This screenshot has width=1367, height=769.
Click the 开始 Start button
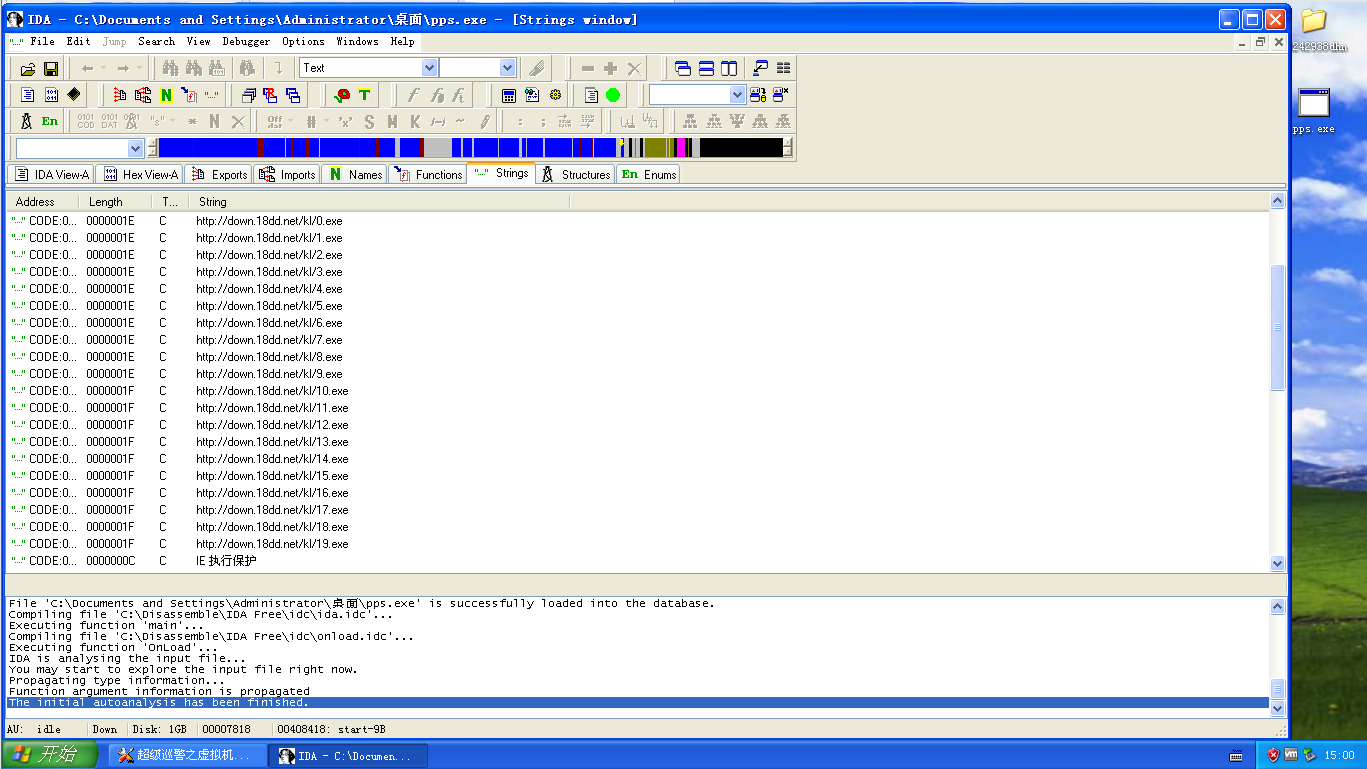click(x=49, y=755)
